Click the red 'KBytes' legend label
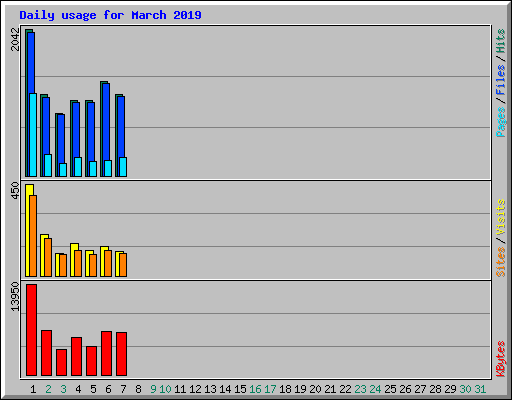Screen dimensions: 512x400 501,359
